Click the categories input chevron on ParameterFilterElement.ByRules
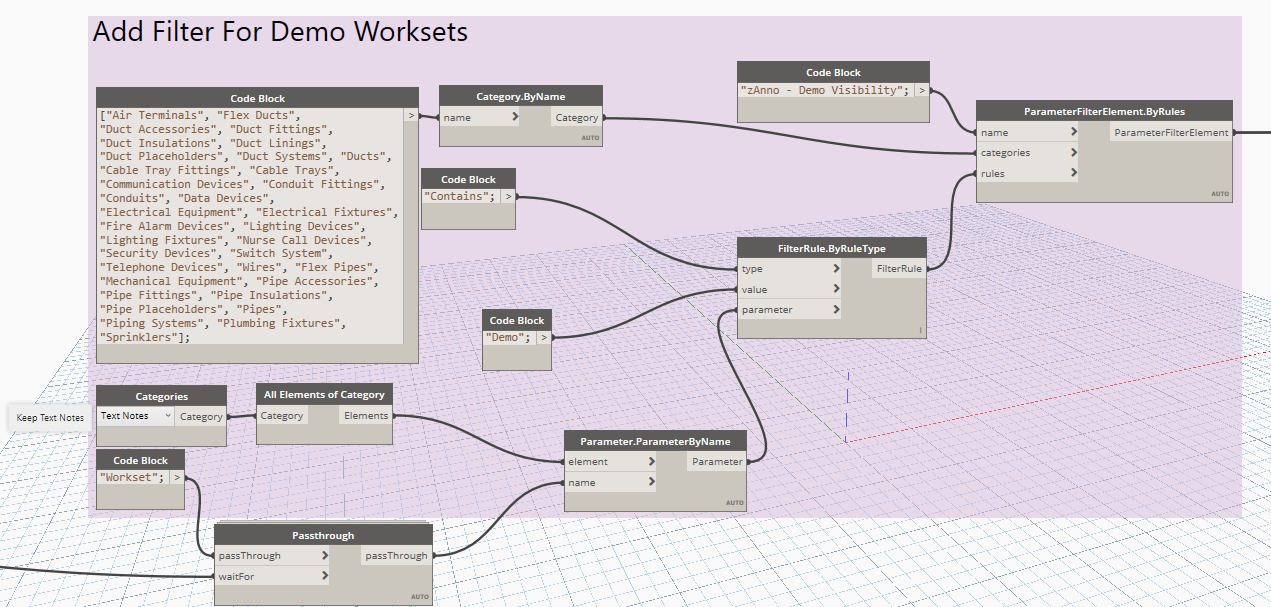Screen dimensions: 1271x607 (1073, 153)
